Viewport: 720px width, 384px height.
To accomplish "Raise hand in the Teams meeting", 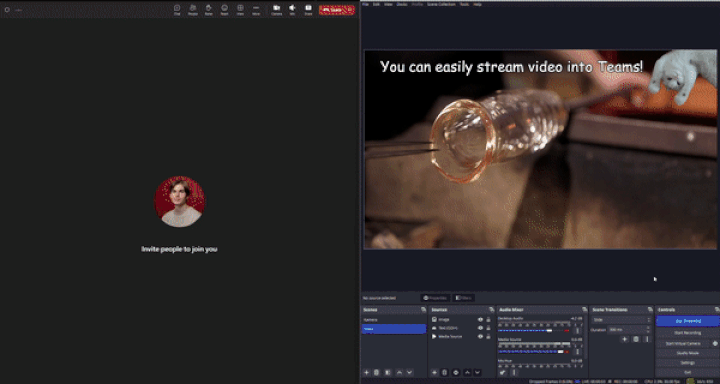I will pos(208,9).
